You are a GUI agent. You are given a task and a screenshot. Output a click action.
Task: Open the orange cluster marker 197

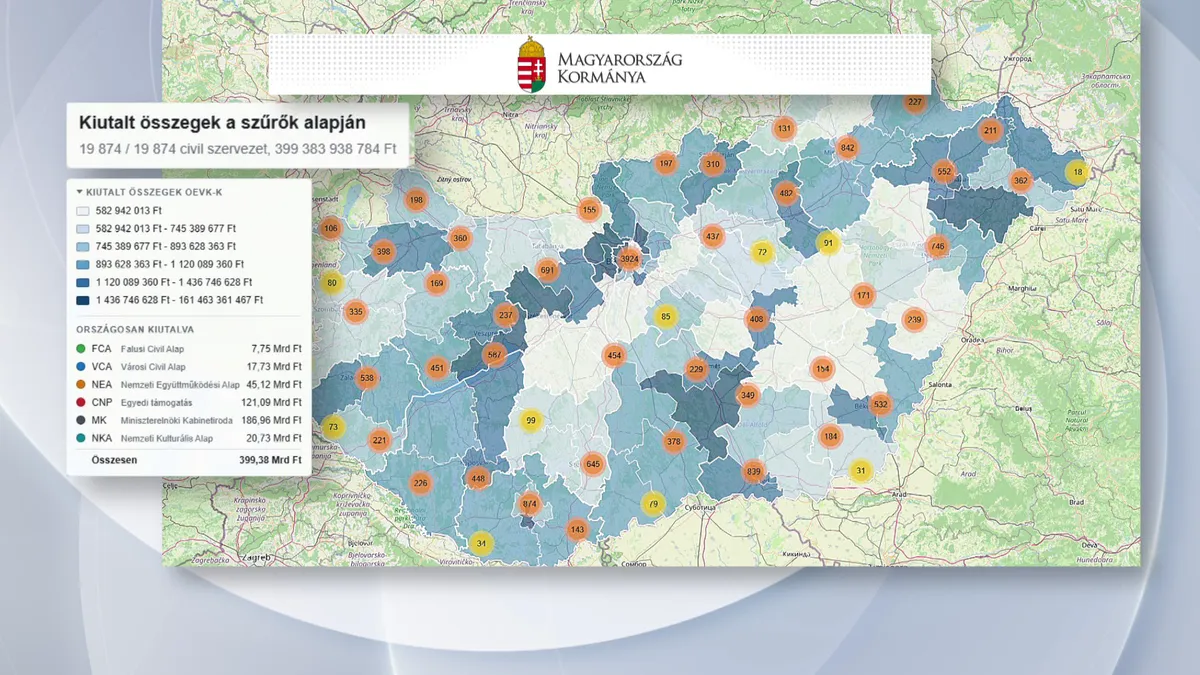[666, 163]
